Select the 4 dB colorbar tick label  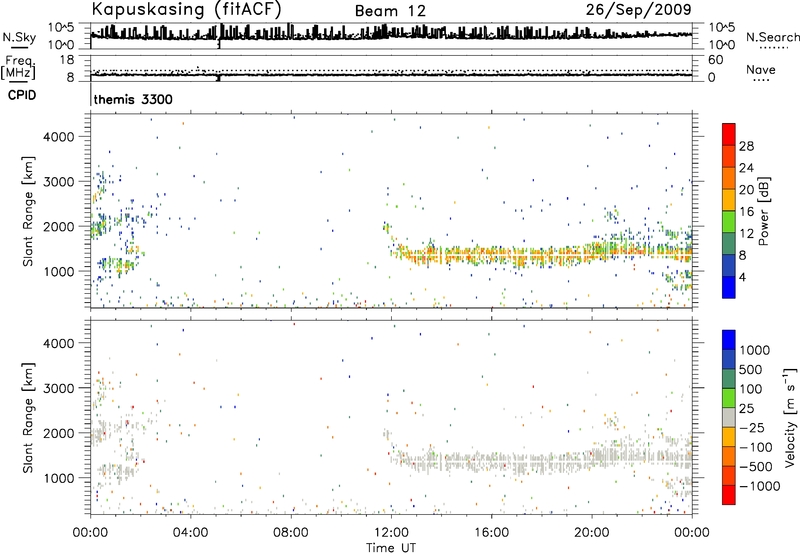[x=743, y=278]
